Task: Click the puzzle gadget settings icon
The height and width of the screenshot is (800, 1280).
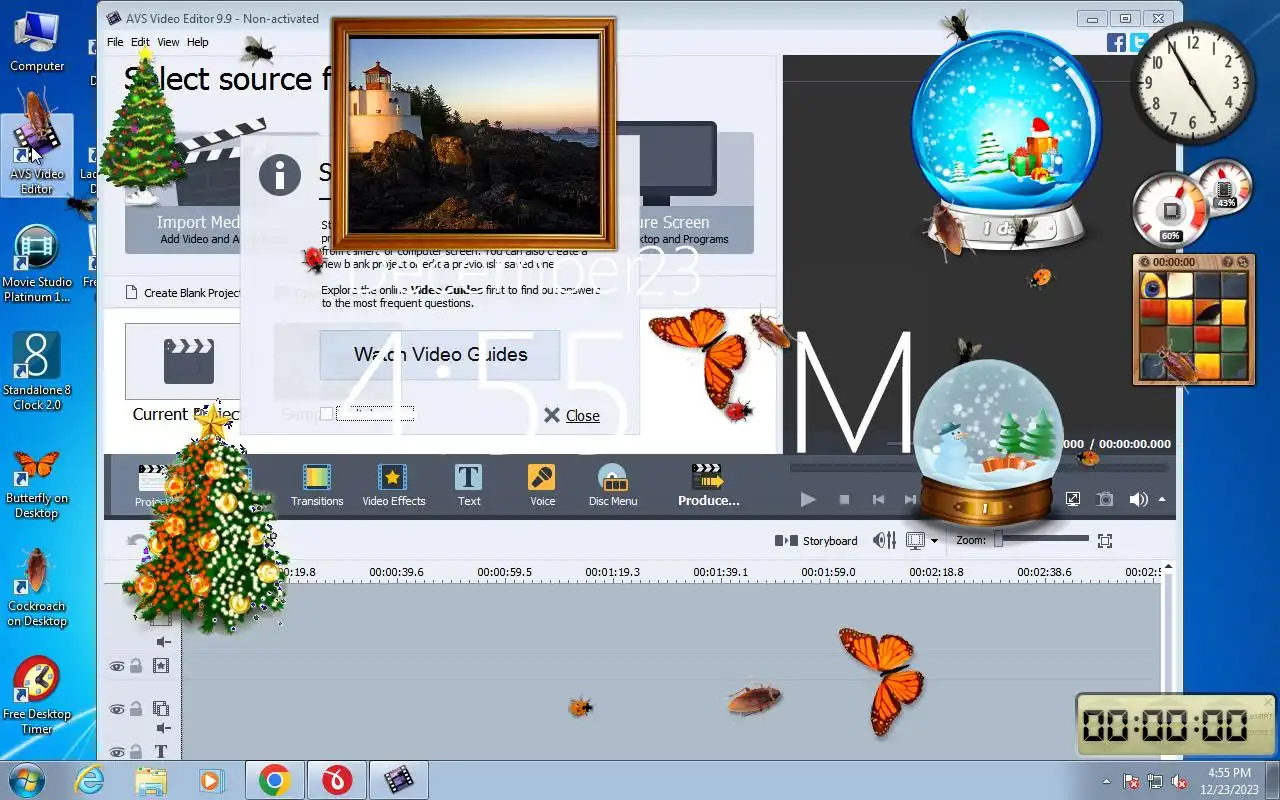Action: tap(1242, 261)
